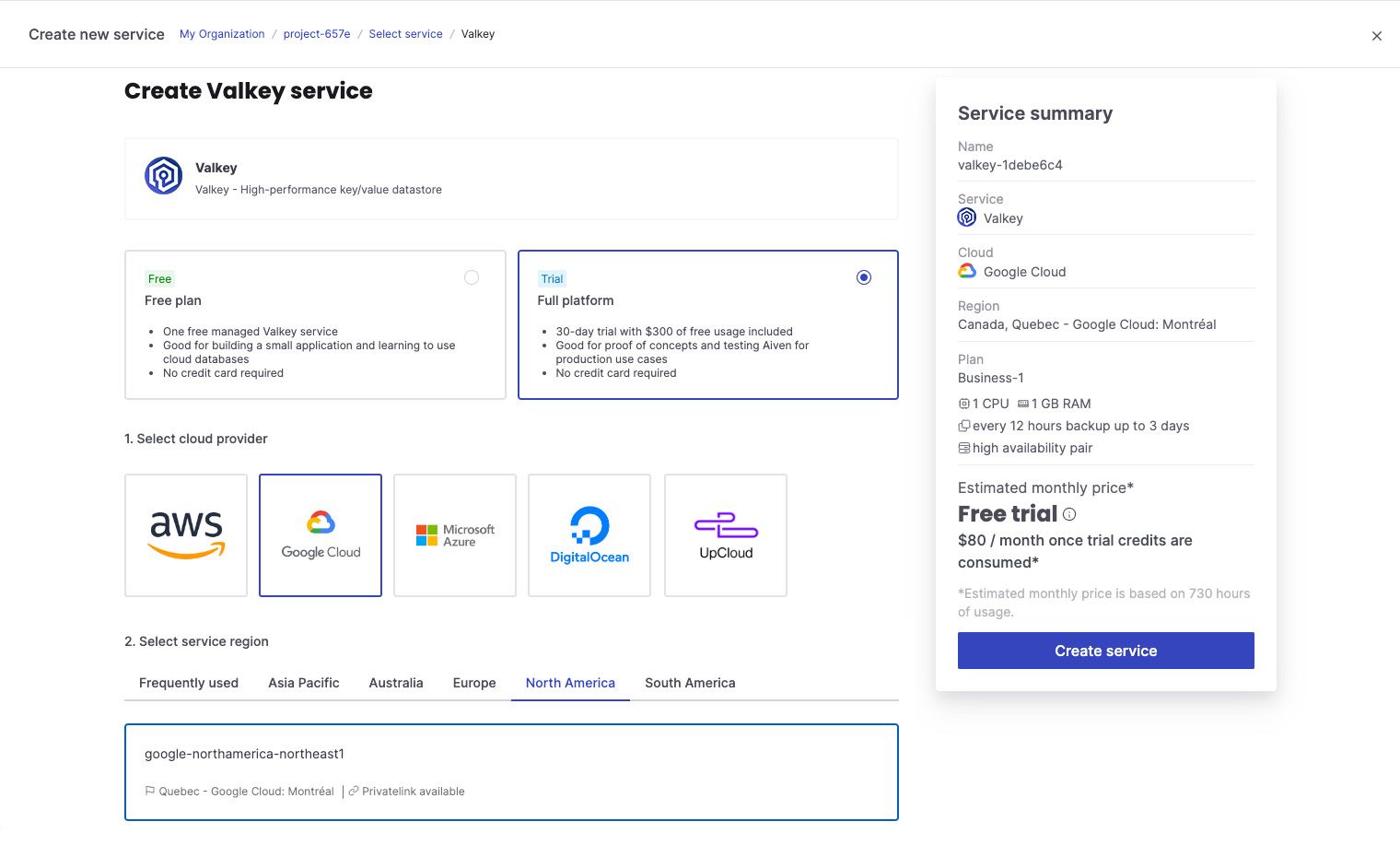The height and width of the screenshot is (845, 1400).
Task: Open the Europe region tab
Action: (474, 683)
